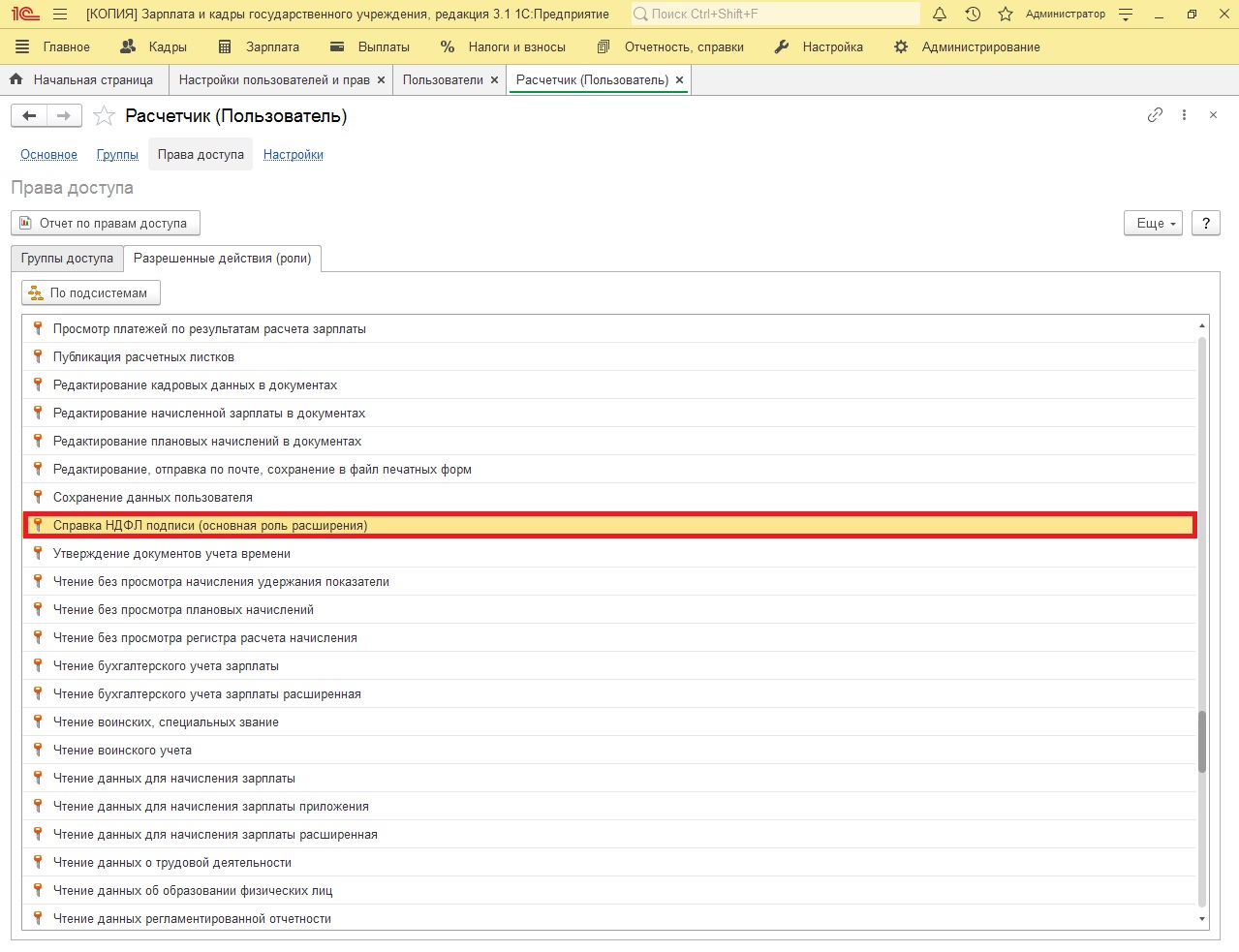Select row Редактирование начисленной зарплаты в документах
1239x952 pixels.
click(610, 413)
